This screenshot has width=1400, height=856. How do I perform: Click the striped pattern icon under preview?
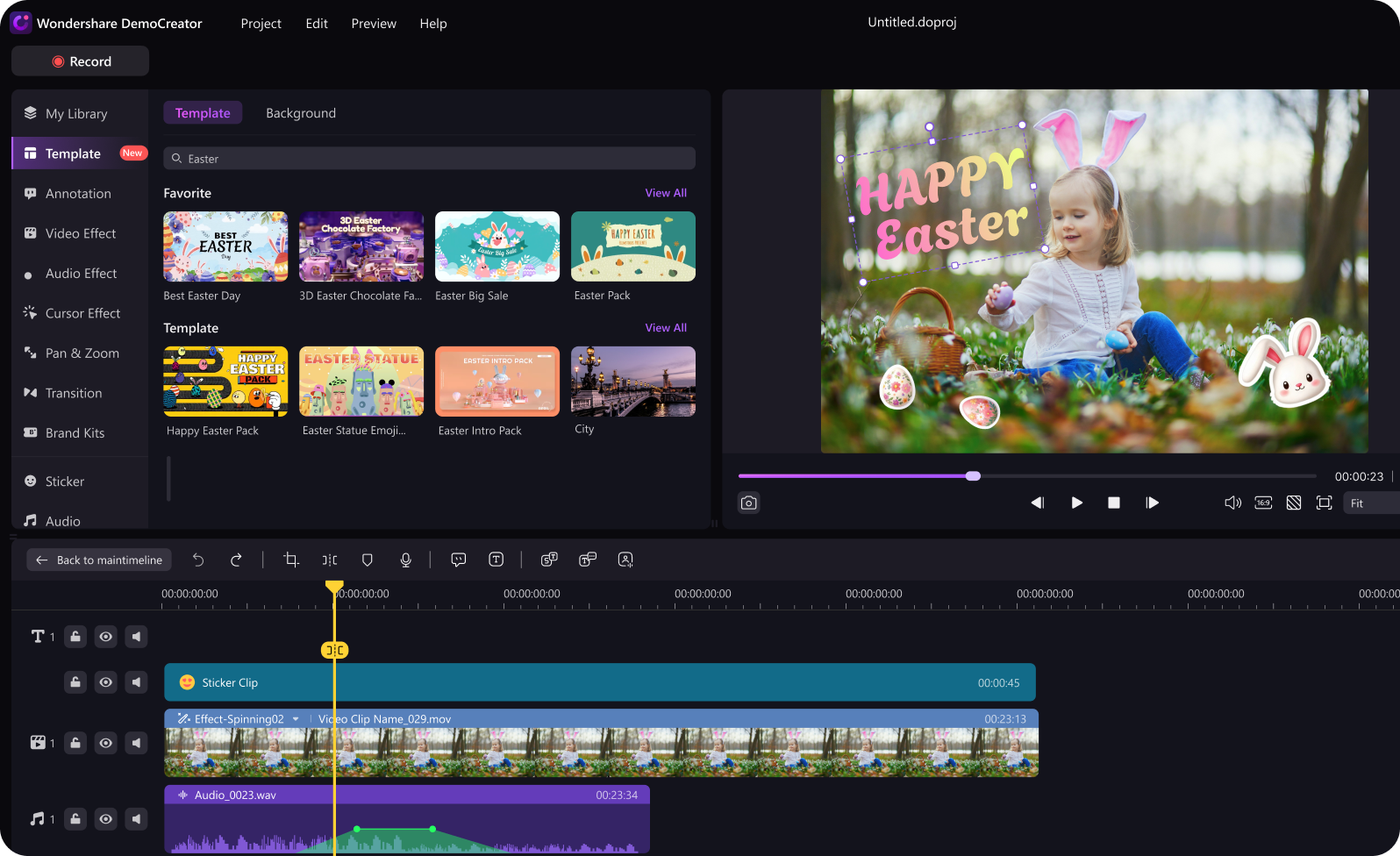point(1294,503)
